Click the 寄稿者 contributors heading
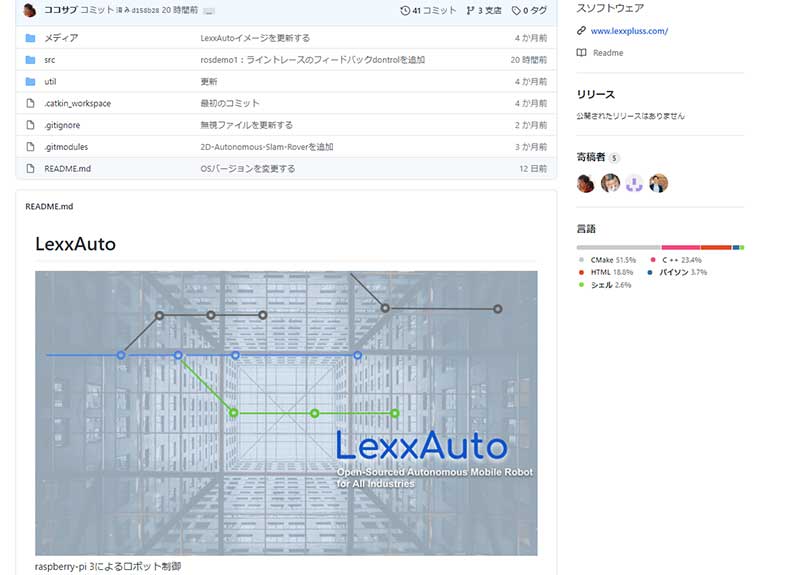 point(590,158)
